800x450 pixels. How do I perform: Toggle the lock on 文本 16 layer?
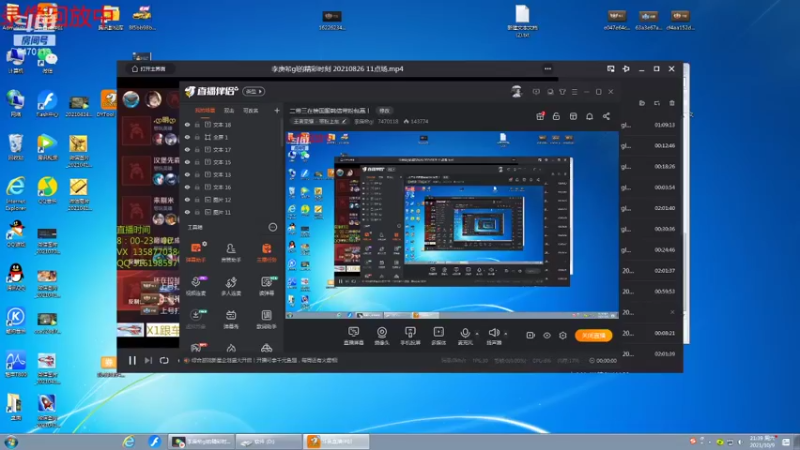pyautogui.click(x=197, y=187)
